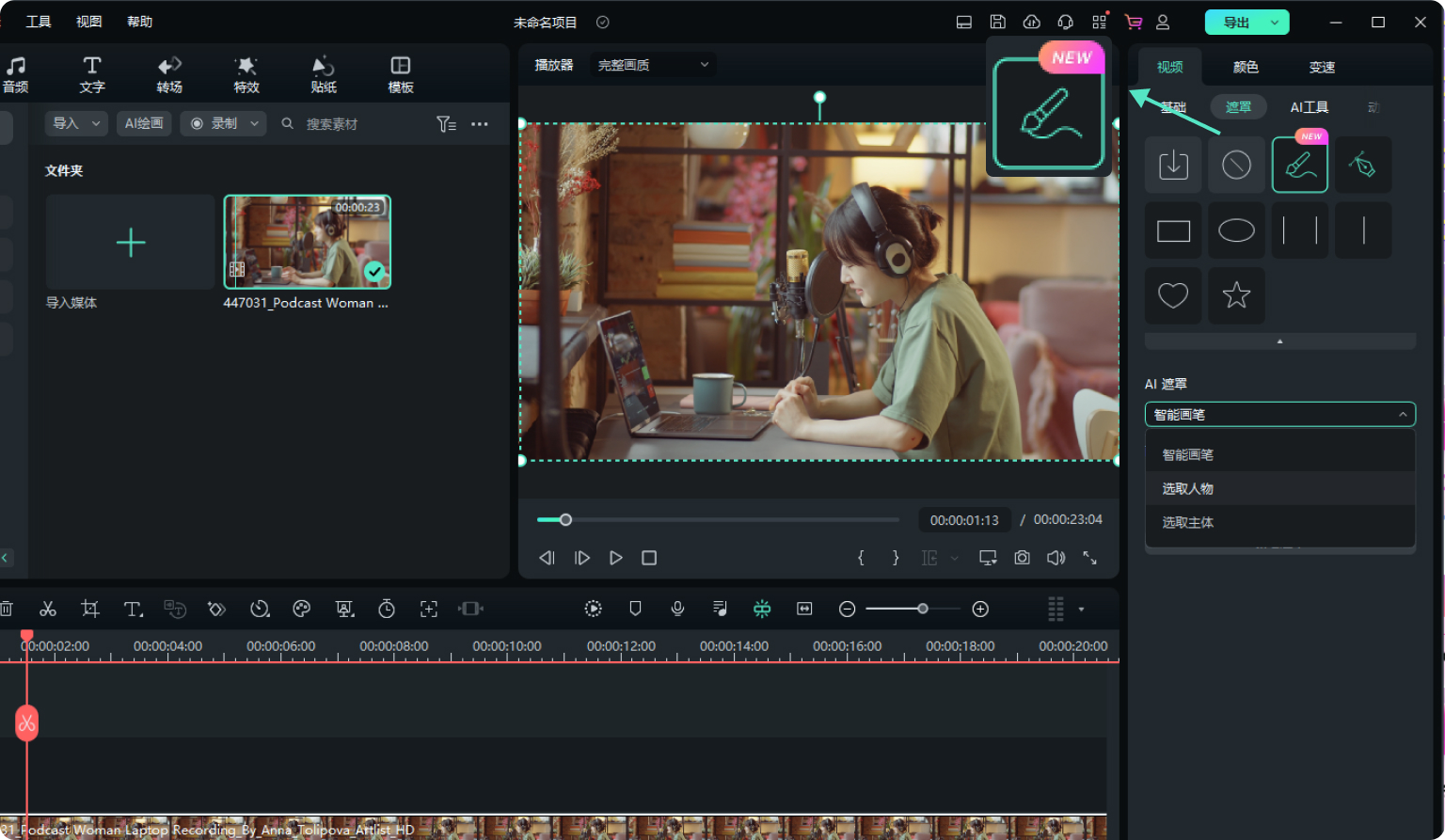
Task: Click the 导出 export button
Action: [1236, 23]
